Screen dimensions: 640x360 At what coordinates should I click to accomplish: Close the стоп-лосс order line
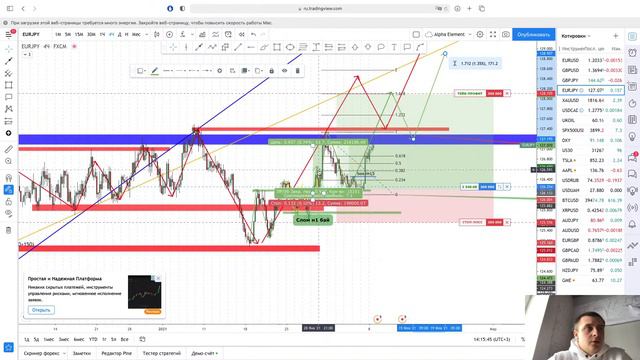point(507,222)
